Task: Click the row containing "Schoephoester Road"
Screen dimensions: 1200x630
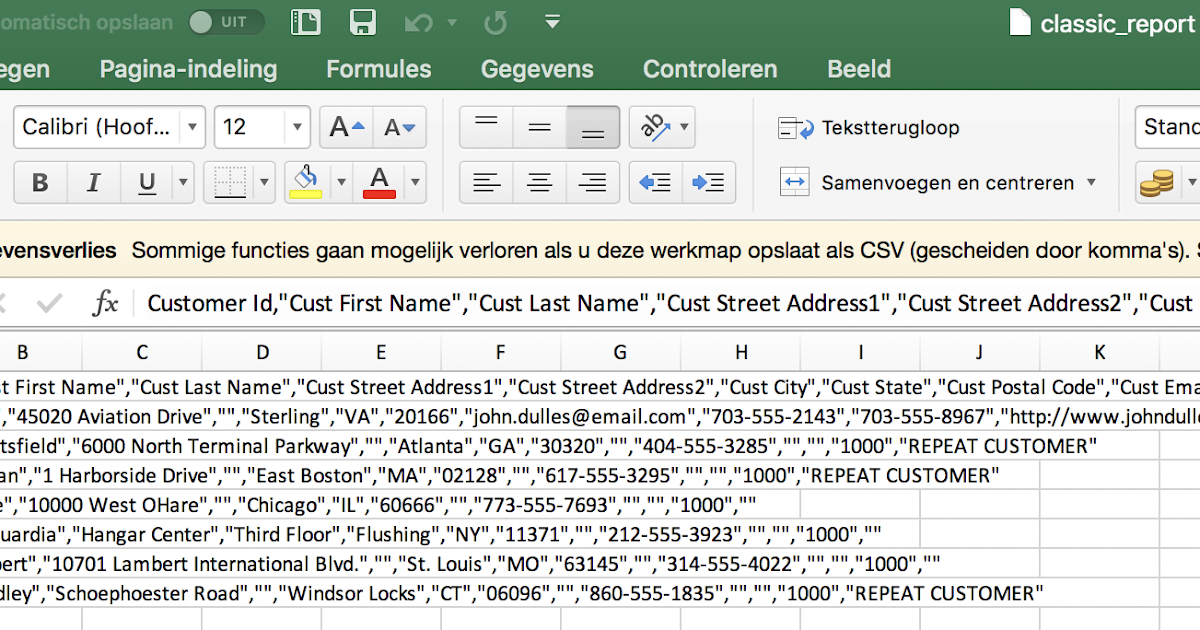Action: (x=600, y=593)
